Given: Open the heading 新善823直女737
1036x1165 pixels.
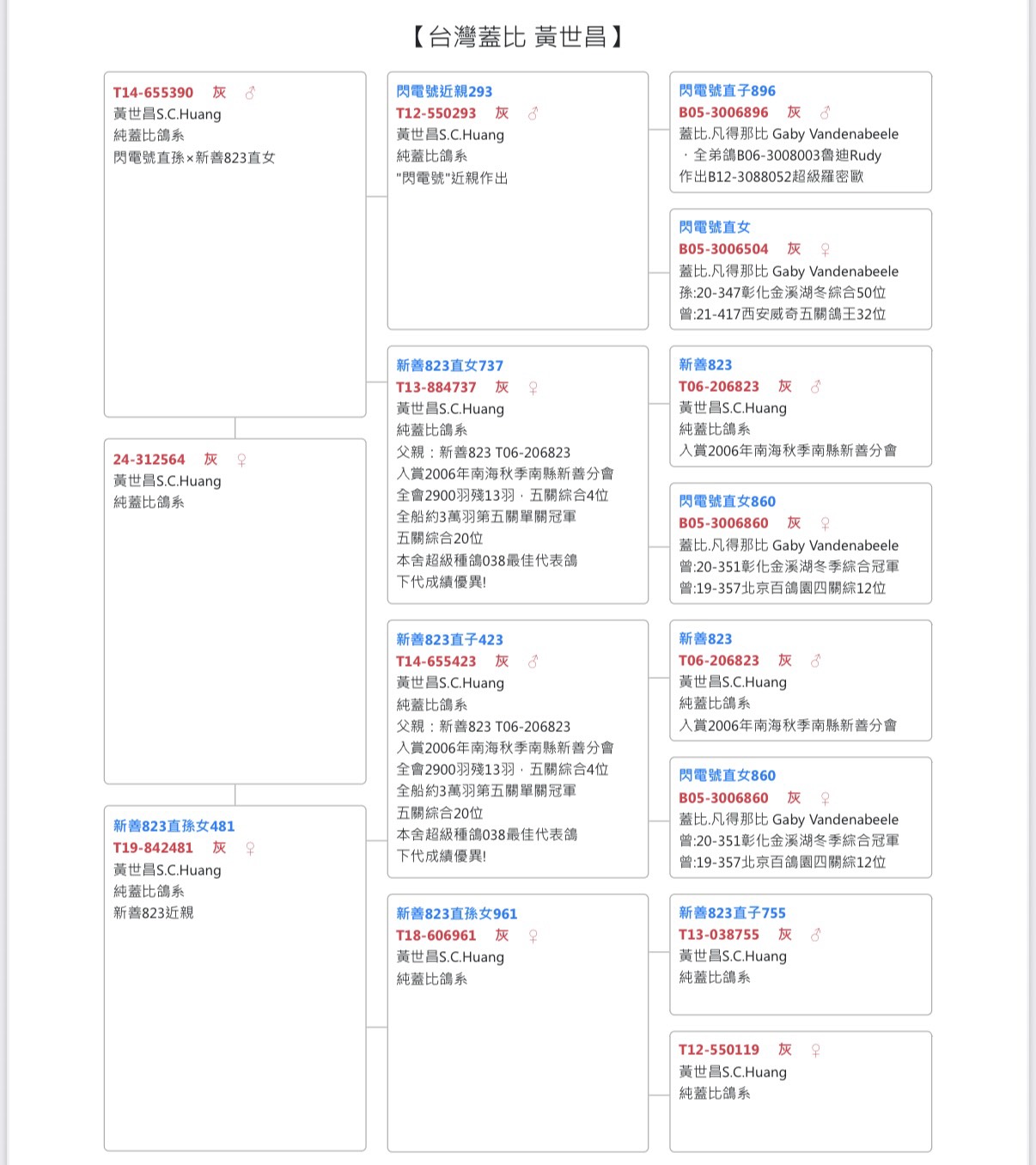Looking at the screenshot, I should [450, 366].
